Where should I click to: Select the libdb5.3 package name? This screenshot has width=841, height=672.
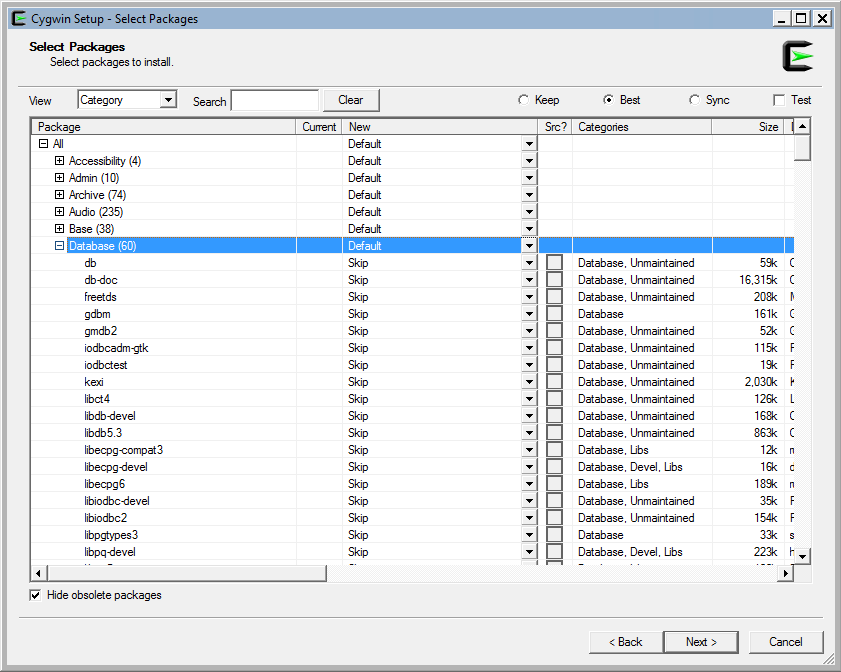pyautogui.click(x=103, y=433)
